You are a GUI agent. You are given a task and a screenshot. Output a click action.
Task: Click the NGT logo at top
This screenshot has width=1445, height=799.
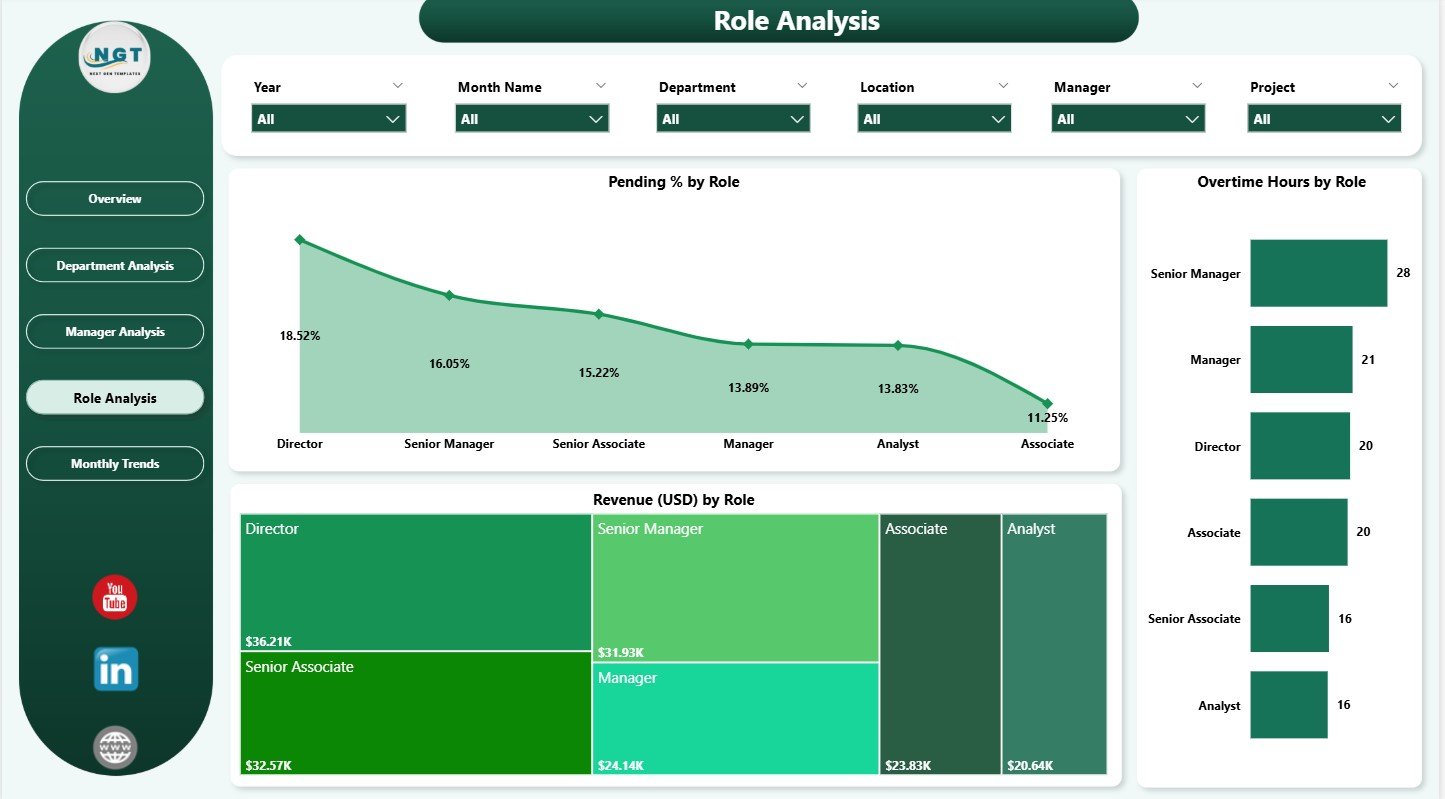click(115, 57)
